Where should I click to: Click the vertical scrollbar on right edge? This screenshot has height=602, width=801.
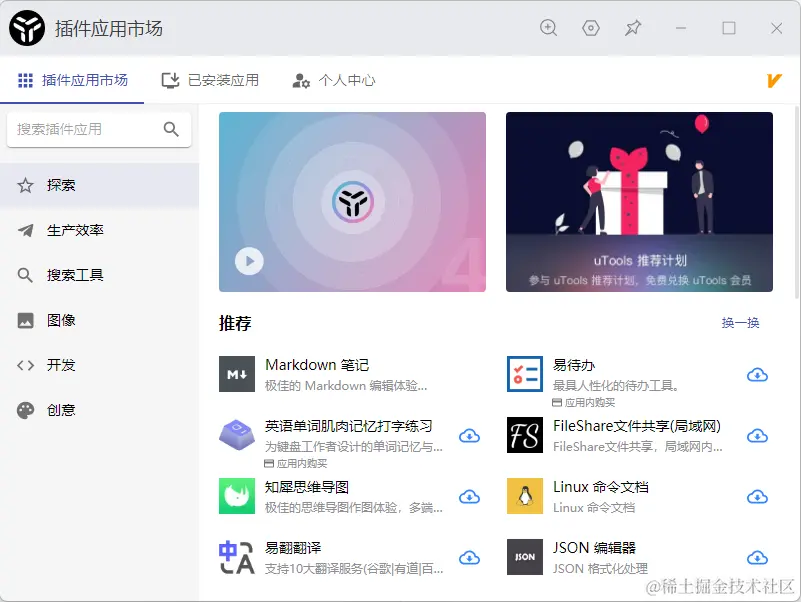click(797, 202)
